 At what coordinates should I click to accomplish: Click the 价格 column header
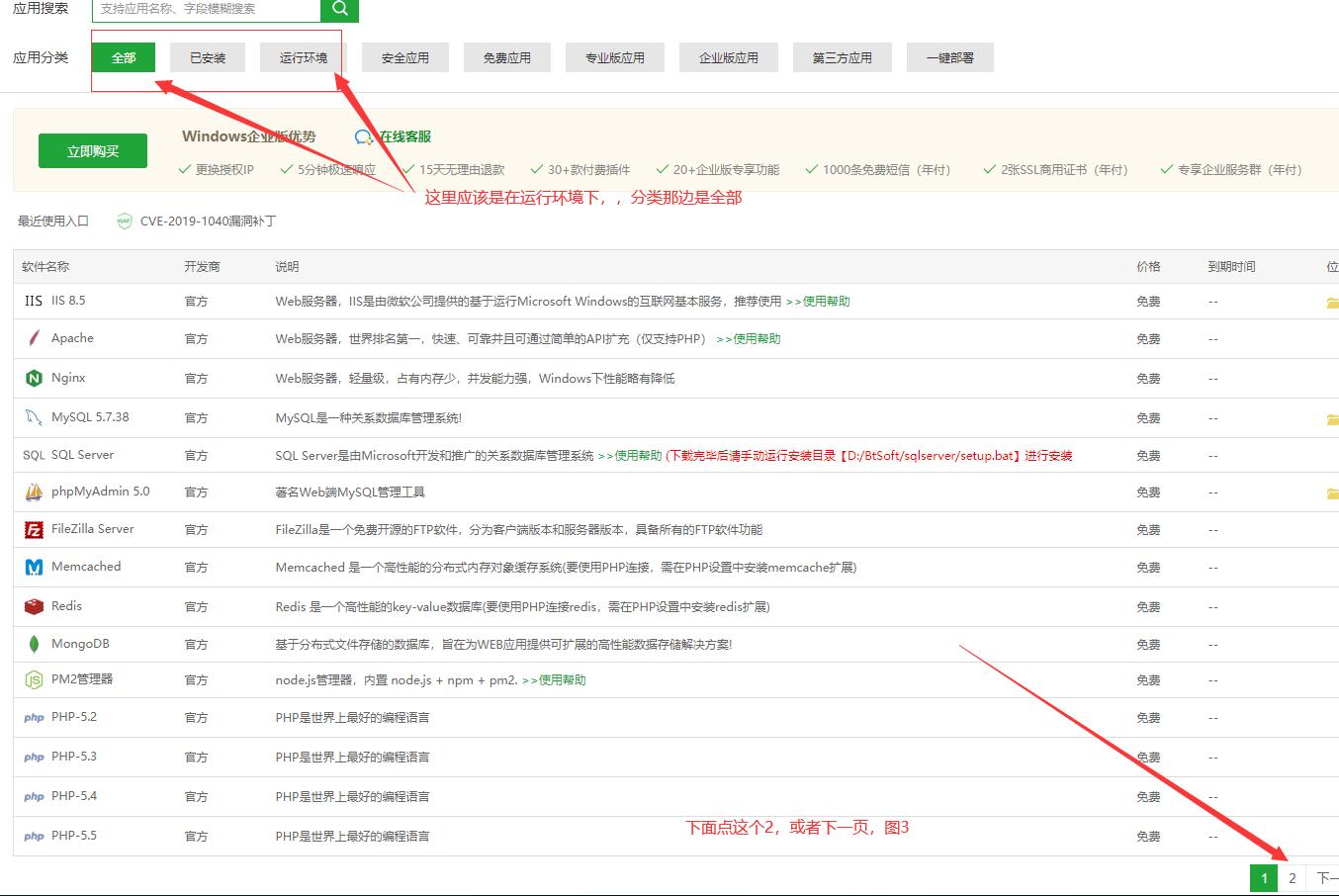(x=1148, y=267)
